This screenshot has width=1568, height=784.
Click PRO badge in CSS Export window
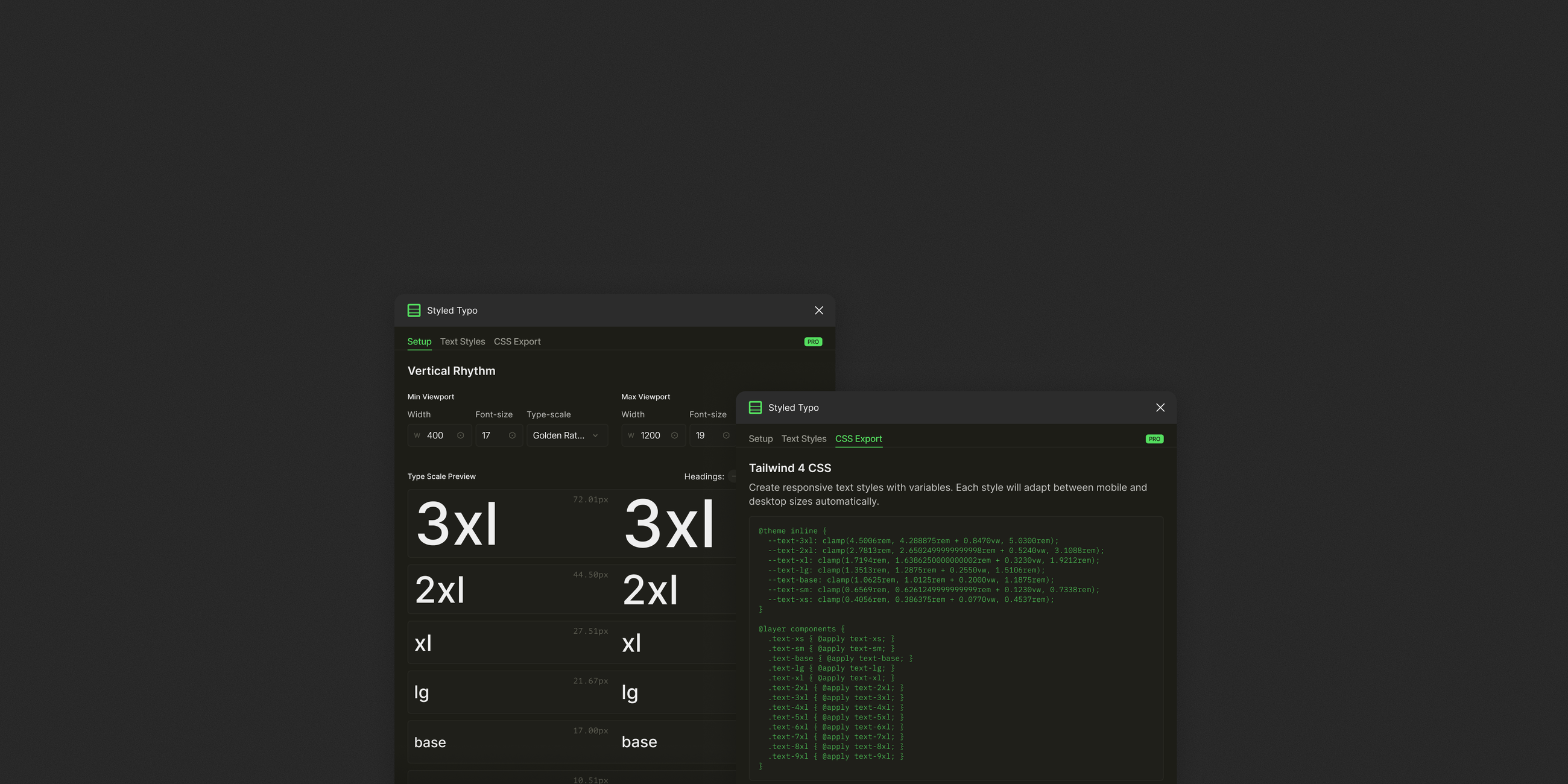coord(1154,439)
